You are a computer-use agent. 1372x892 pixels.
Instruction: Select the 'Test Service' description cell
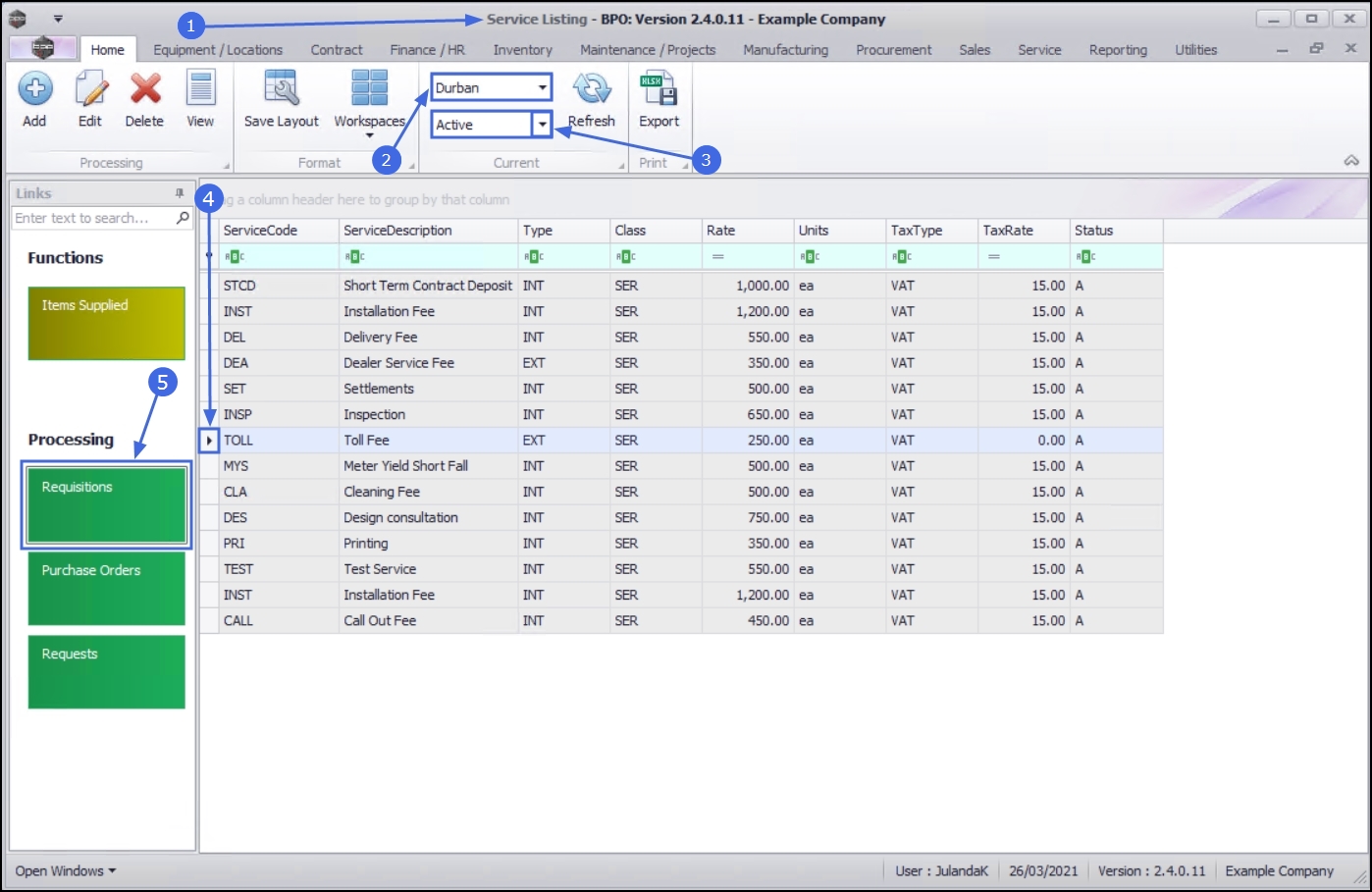(x=429, y=569)
